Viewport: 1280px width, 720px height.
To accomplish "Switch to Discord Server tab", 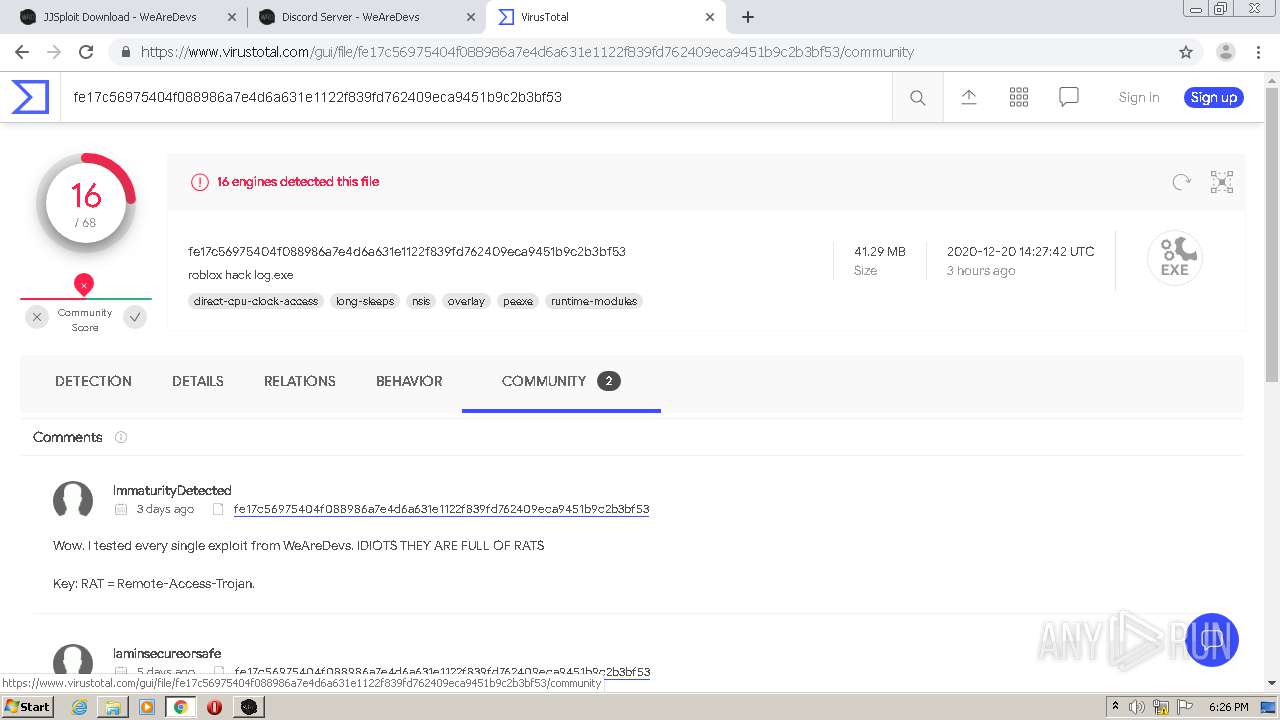I will click(x=365, y=17).
